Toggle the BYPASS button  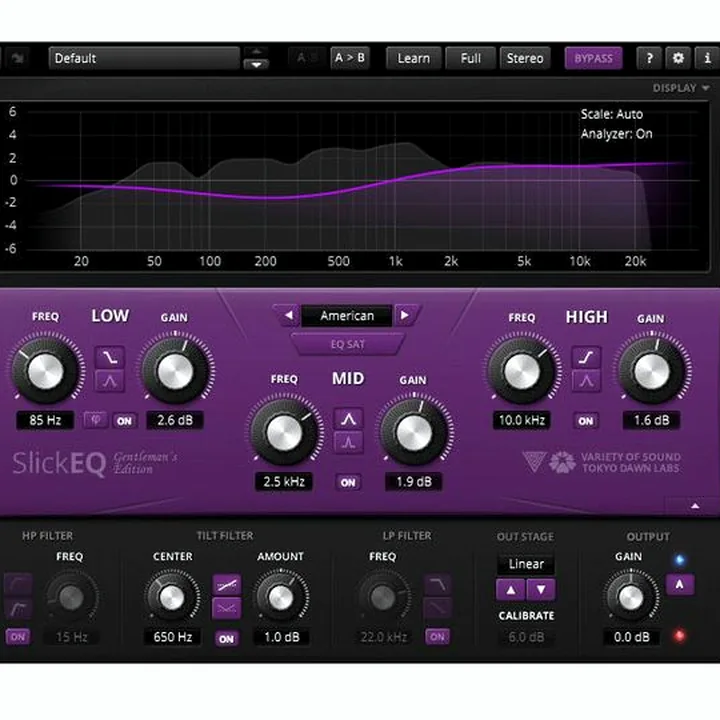(593, 58)
